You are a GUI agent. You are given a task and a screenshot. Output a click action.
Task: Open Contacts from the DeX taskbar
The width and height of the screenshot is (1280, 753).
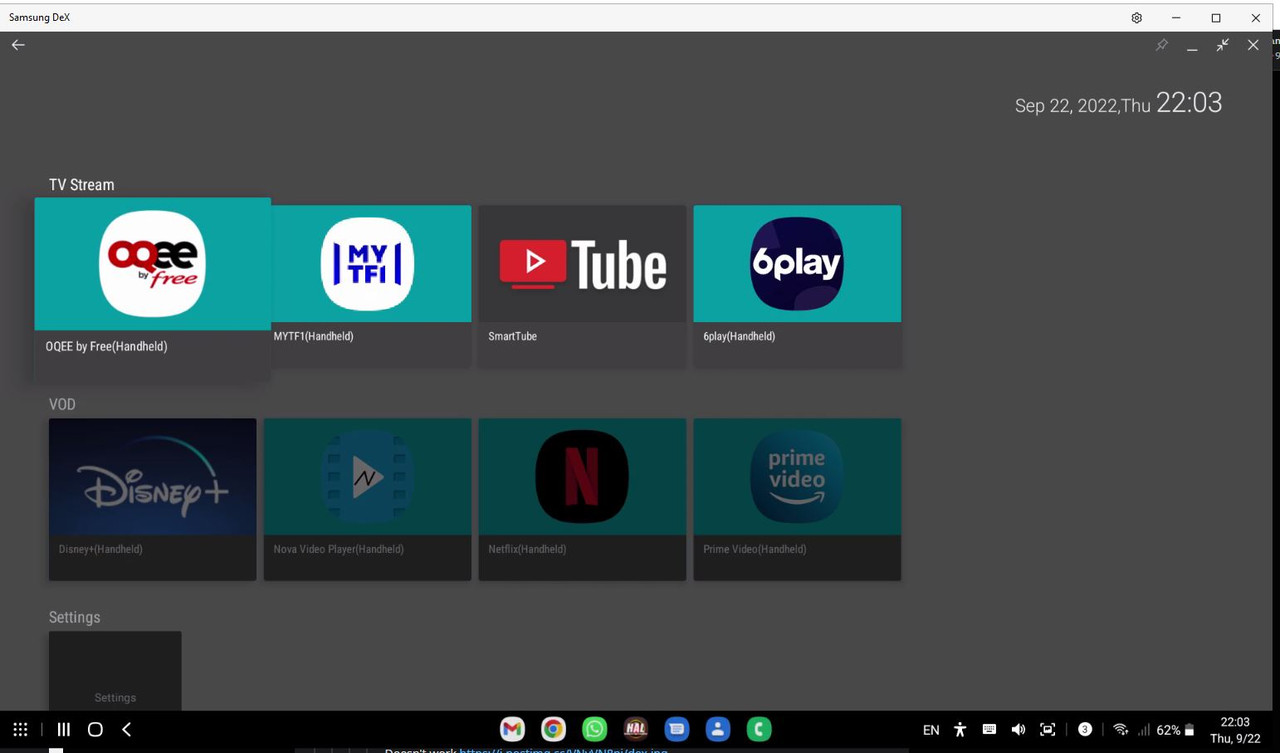(717, 729)
